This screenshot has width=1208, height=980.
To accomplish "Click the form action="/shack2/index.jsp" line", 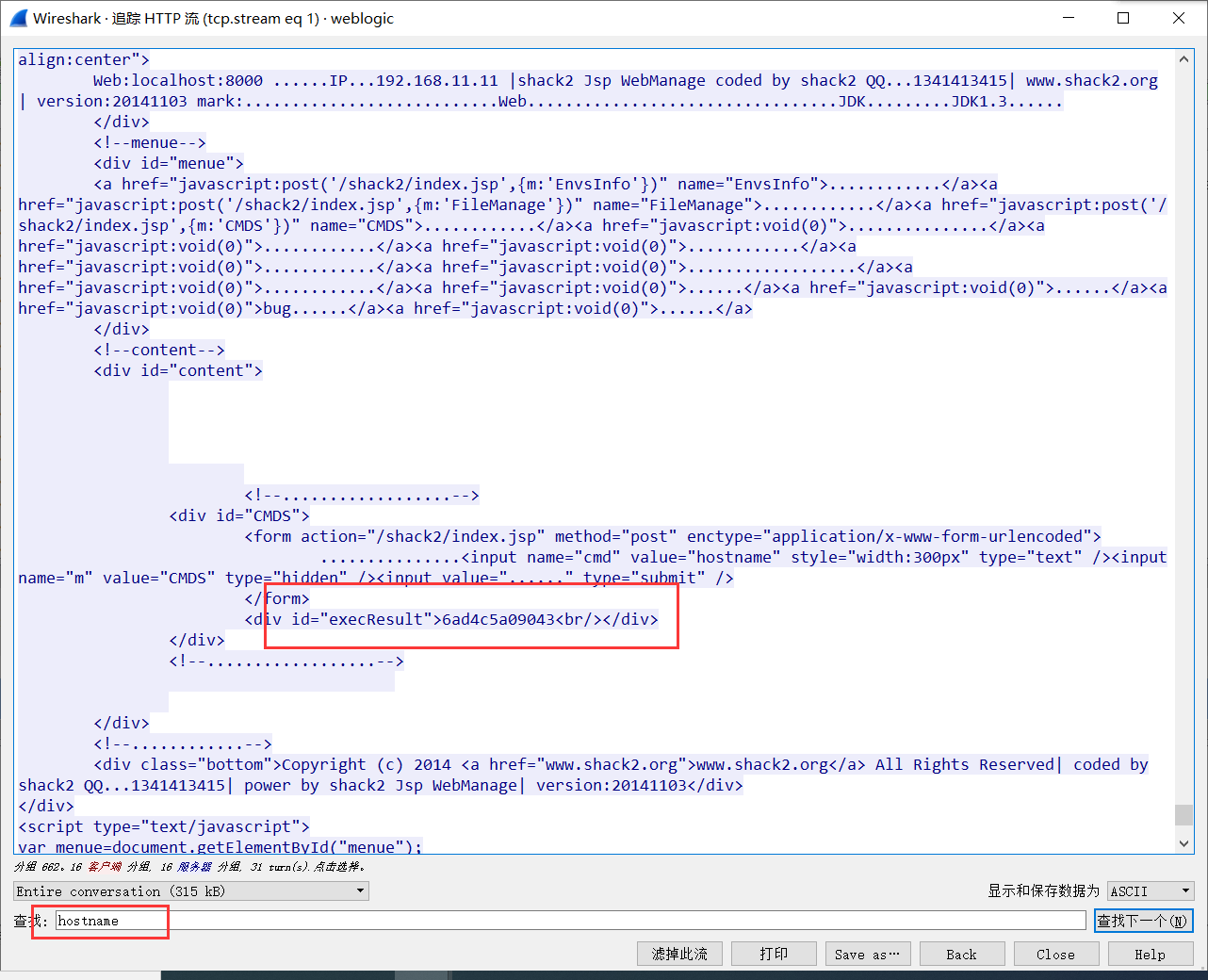I will coord(673,536).
